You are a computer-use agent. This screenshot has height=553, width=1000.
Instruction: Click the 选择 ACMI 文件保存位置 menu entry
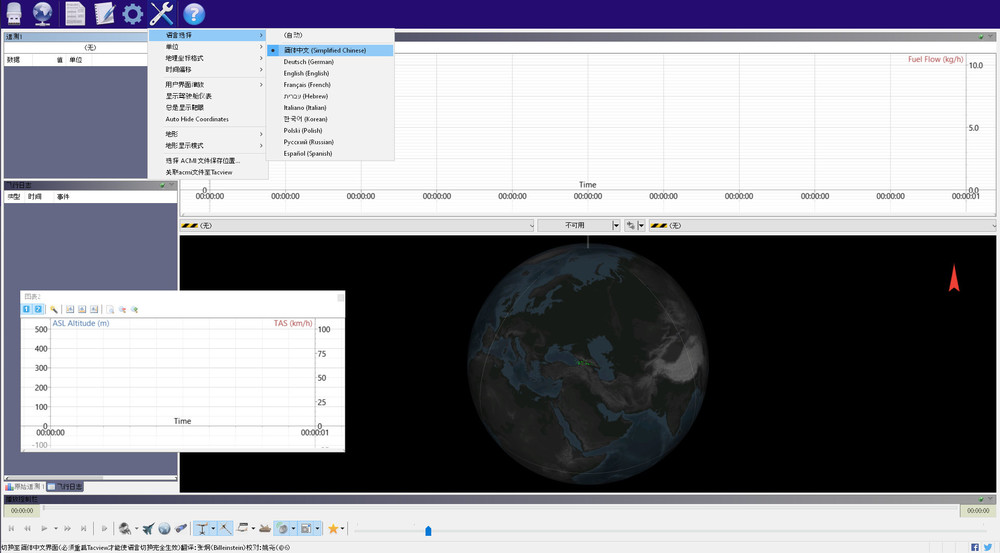(x=203, y=160)
